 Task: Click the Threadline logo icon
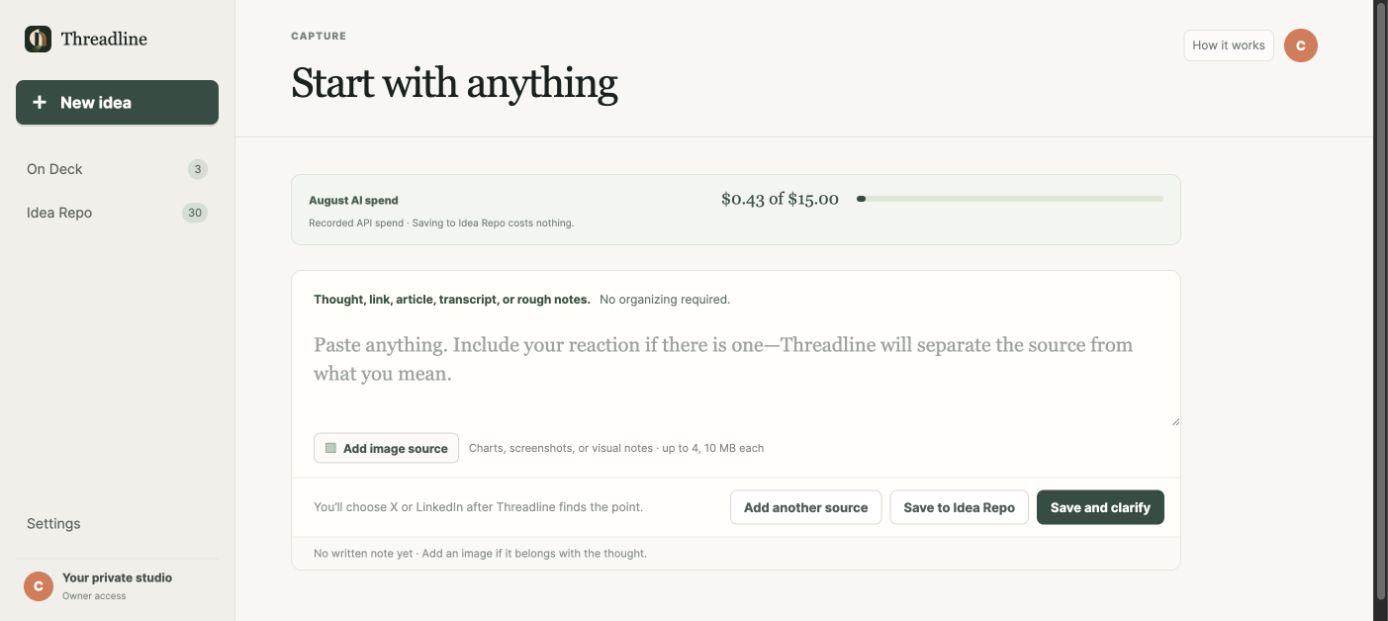tap(38, 39)
